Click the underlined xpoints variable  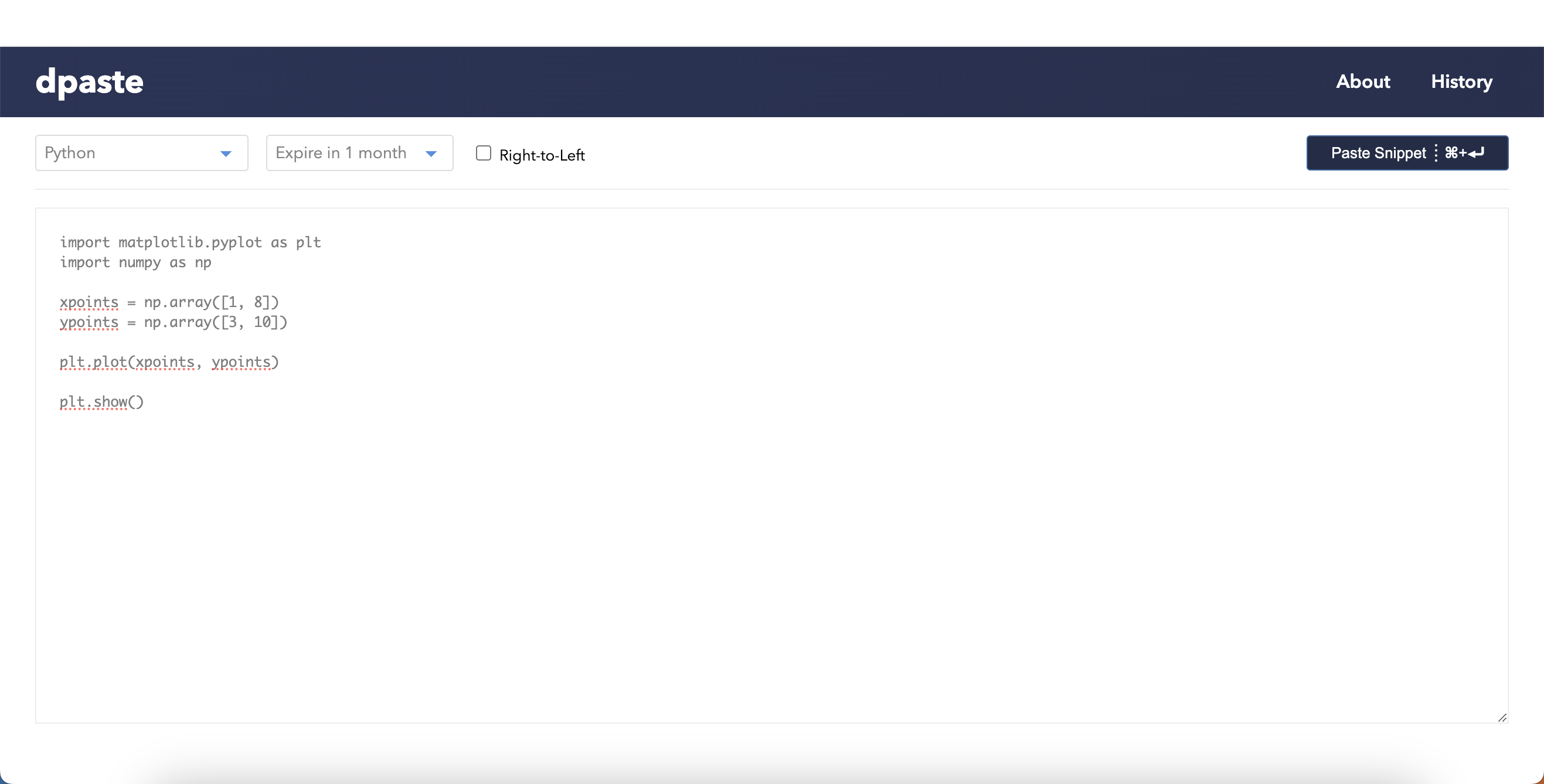[x=89, y=302]
